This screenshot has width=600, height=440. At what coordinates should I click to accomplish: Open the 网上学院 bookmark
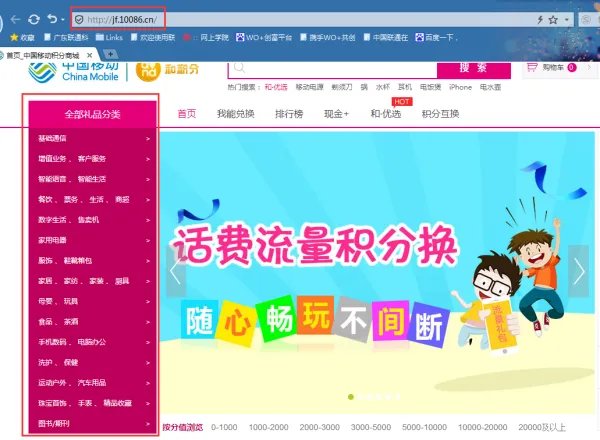click(206, 37)
